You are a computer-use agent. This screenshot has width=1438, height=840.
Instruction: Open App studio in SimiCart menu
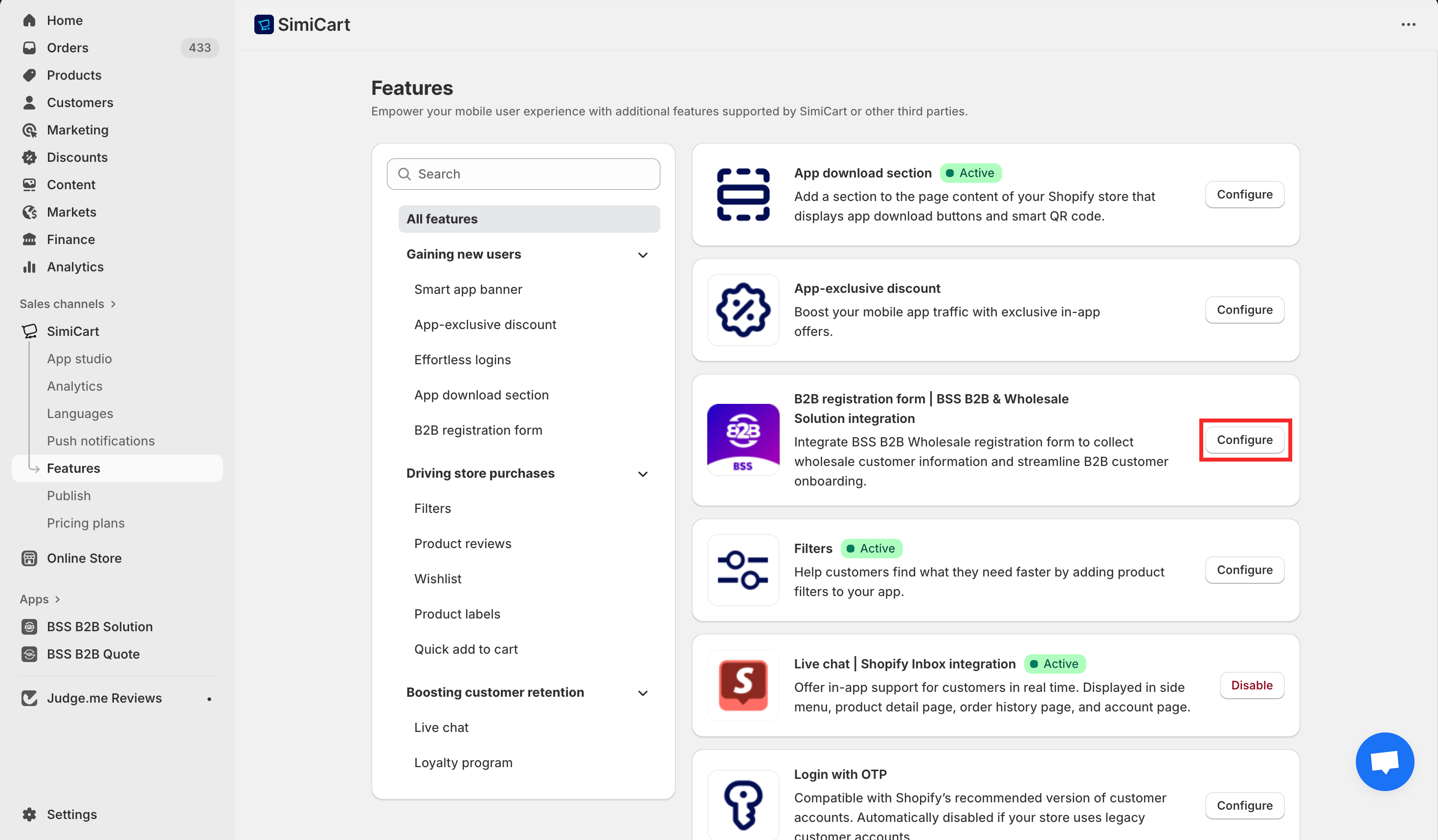[79, 359]
